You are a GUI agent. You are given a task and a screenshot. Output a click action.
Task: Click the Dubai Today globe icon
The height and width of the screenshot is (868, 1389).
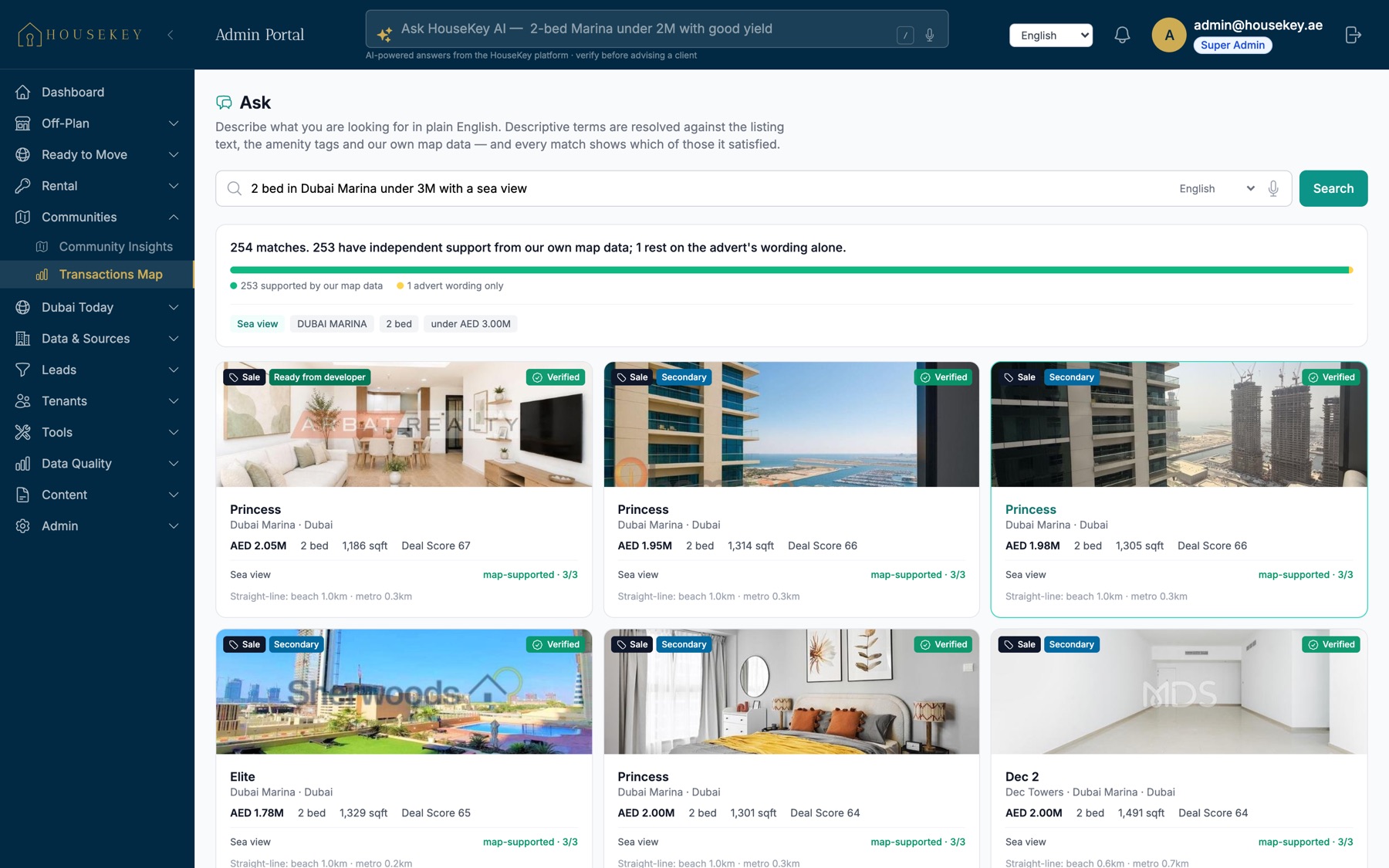(23, 307)
